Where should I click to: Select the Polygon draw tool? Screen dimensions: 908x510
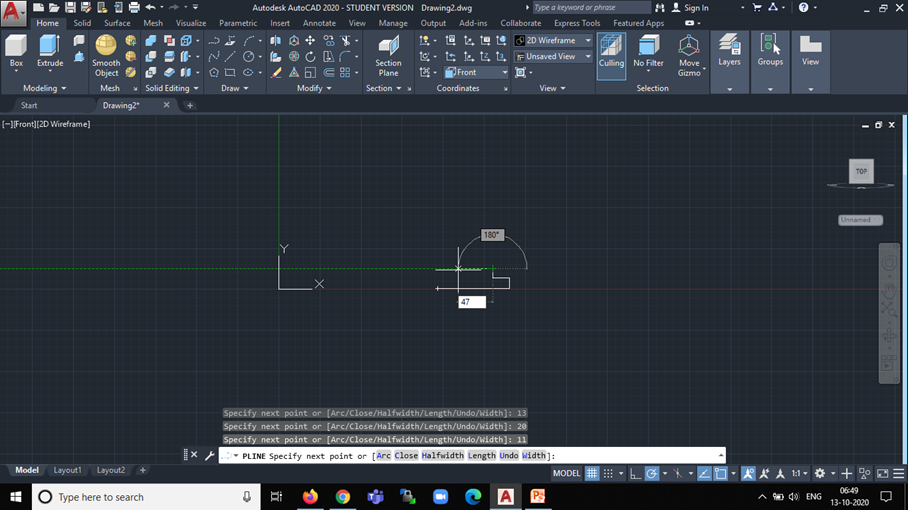click(x=214, y=73)
